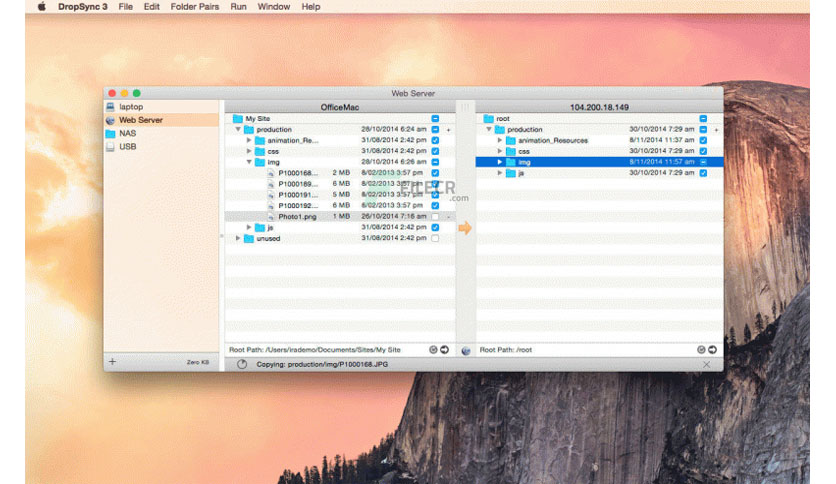Open the File menu
This screenshot has height=484, width=836.
pos(126,6)
